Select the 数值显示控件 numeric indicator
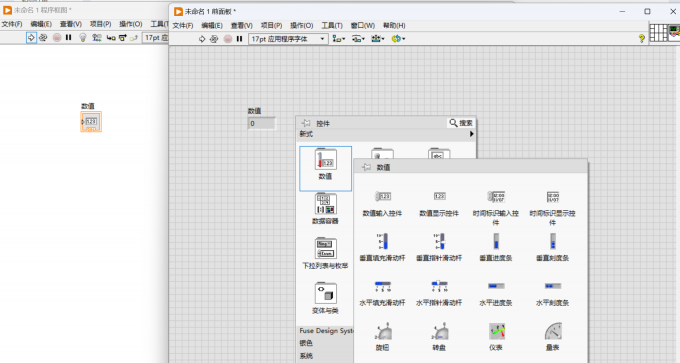 point(439,204)
